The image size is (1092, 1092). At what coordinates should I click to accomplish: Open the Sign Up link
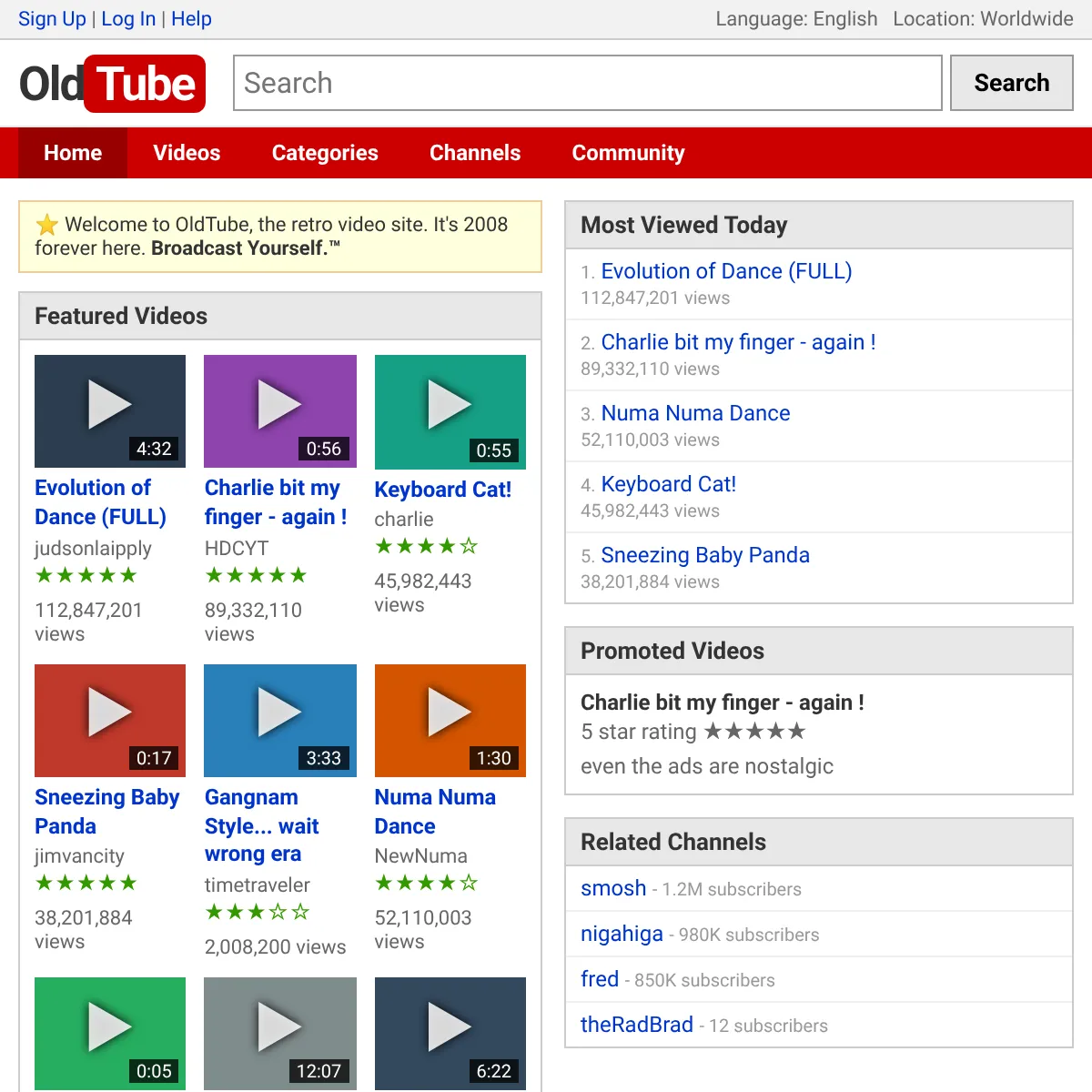(x=52, y=19)
